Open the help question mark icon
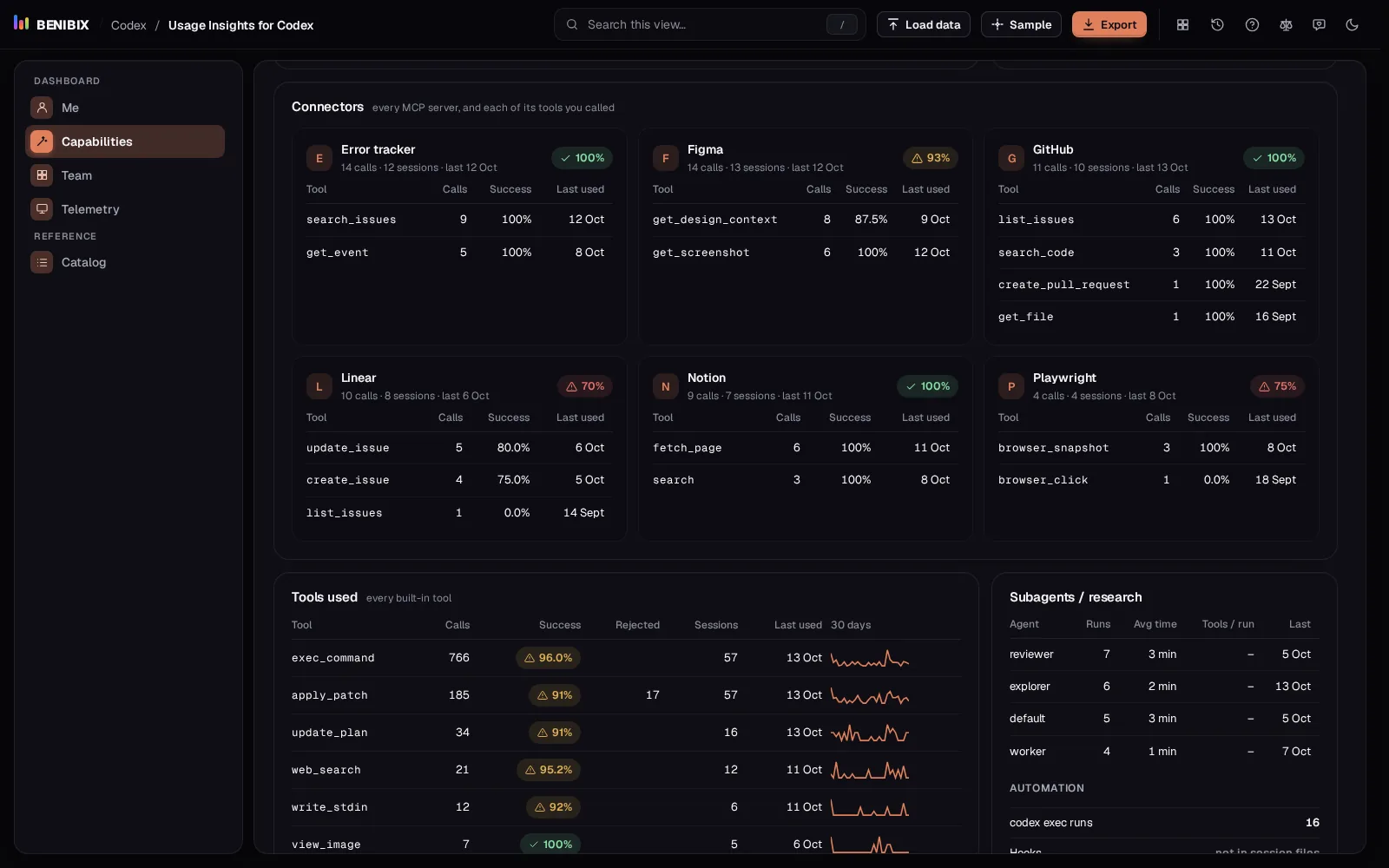The width and height of the screenshot is (1389, 868). tap(1252, 24)
